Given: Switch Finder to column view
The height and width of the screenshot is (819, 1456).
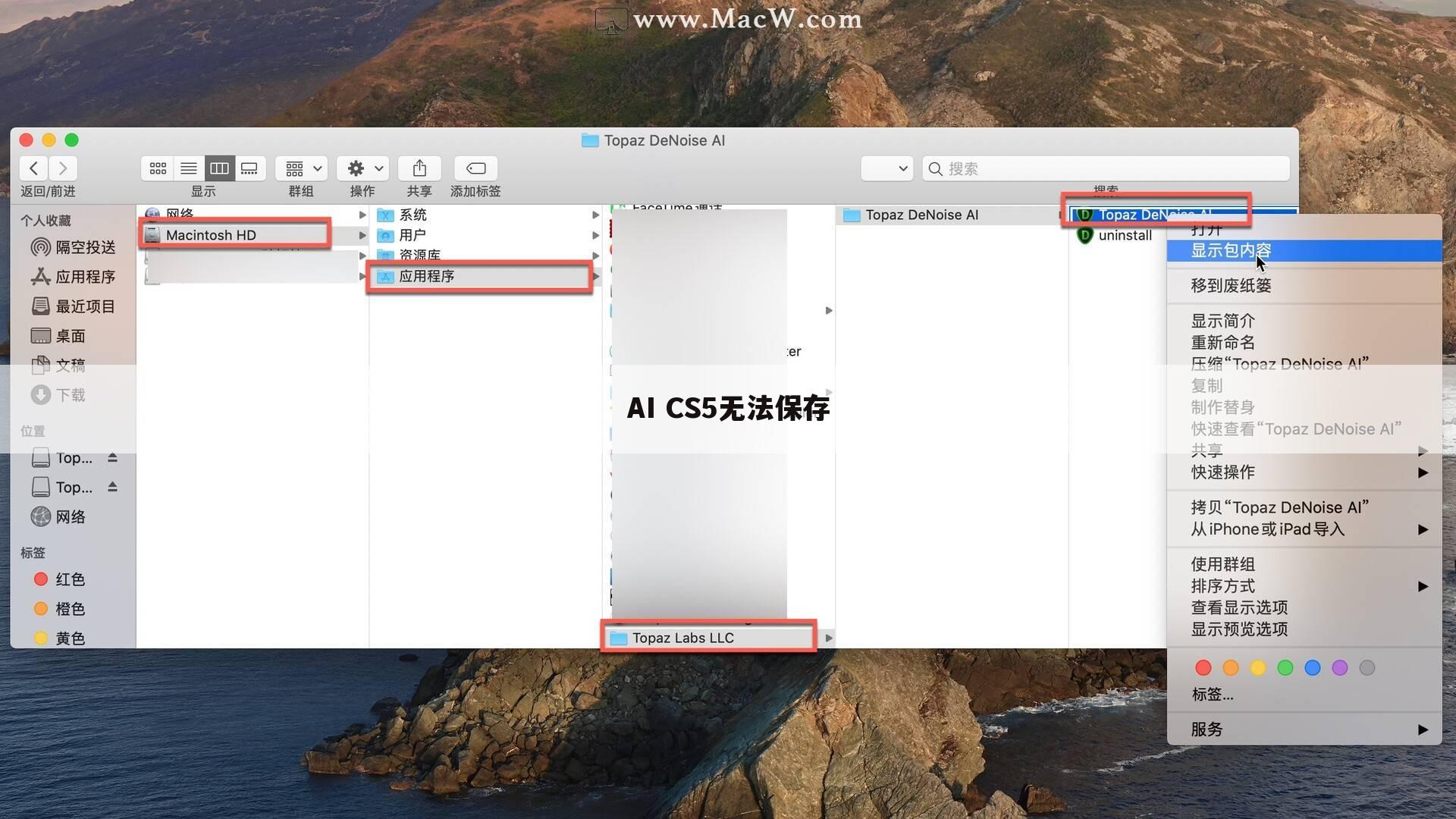Looking at the screenshot, I should (x=219, y=168).
